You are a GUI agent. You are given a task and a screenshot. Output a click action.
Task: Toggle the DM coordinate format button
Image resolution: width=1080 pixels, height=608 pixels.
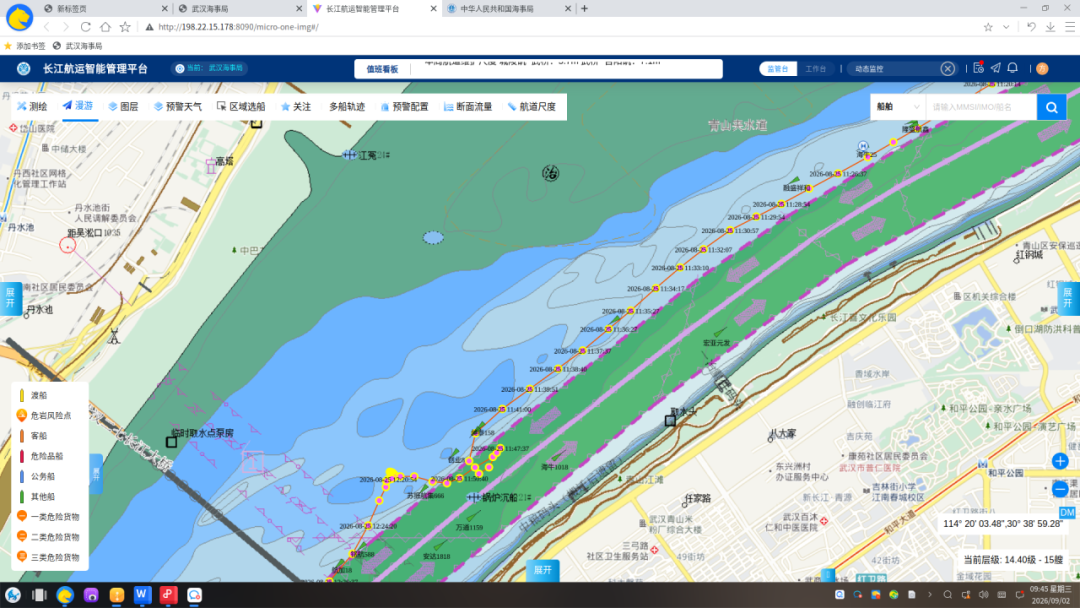1067,512
